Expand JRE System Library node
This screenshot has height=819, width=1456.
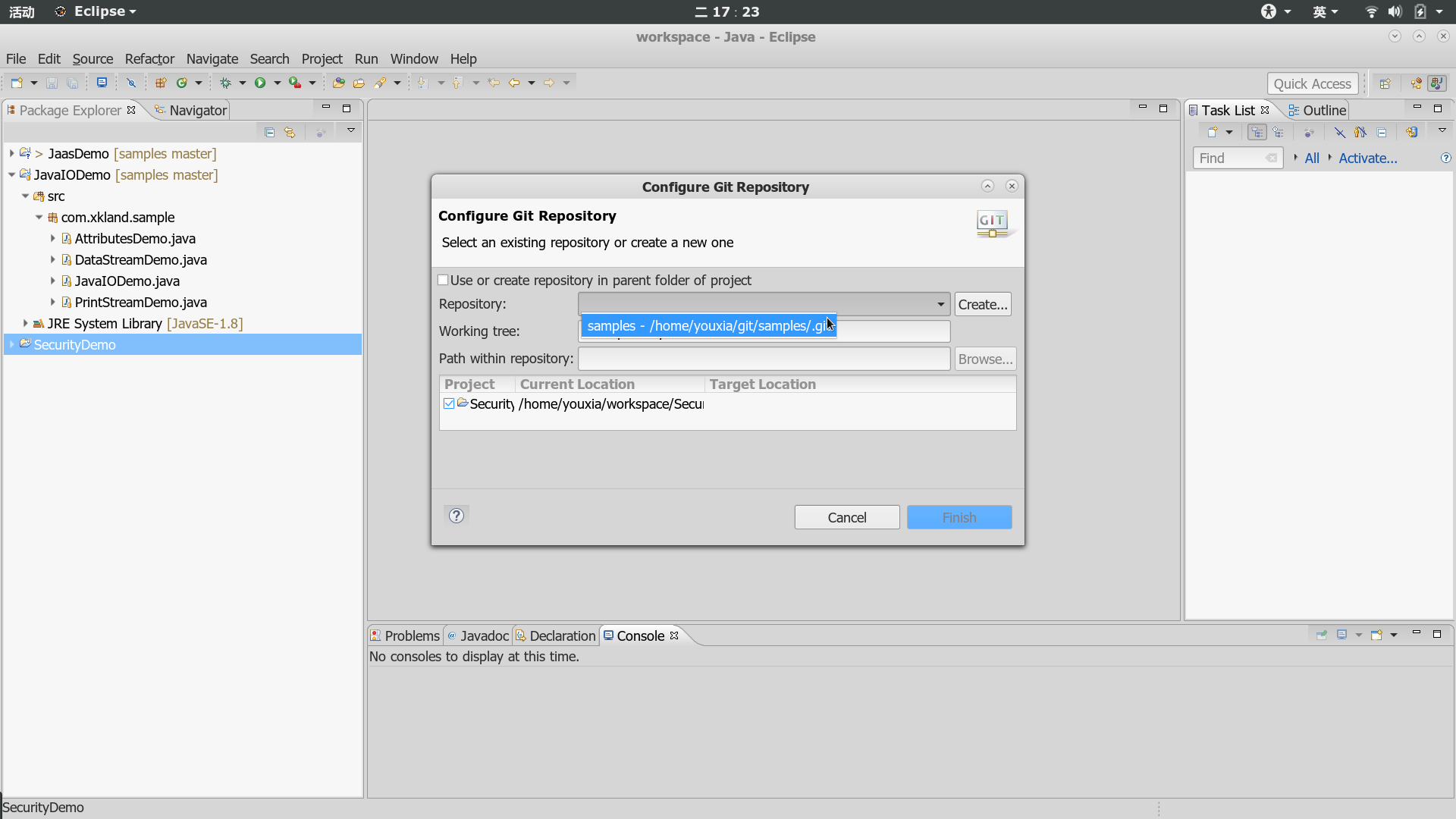(x=25, y=323)
